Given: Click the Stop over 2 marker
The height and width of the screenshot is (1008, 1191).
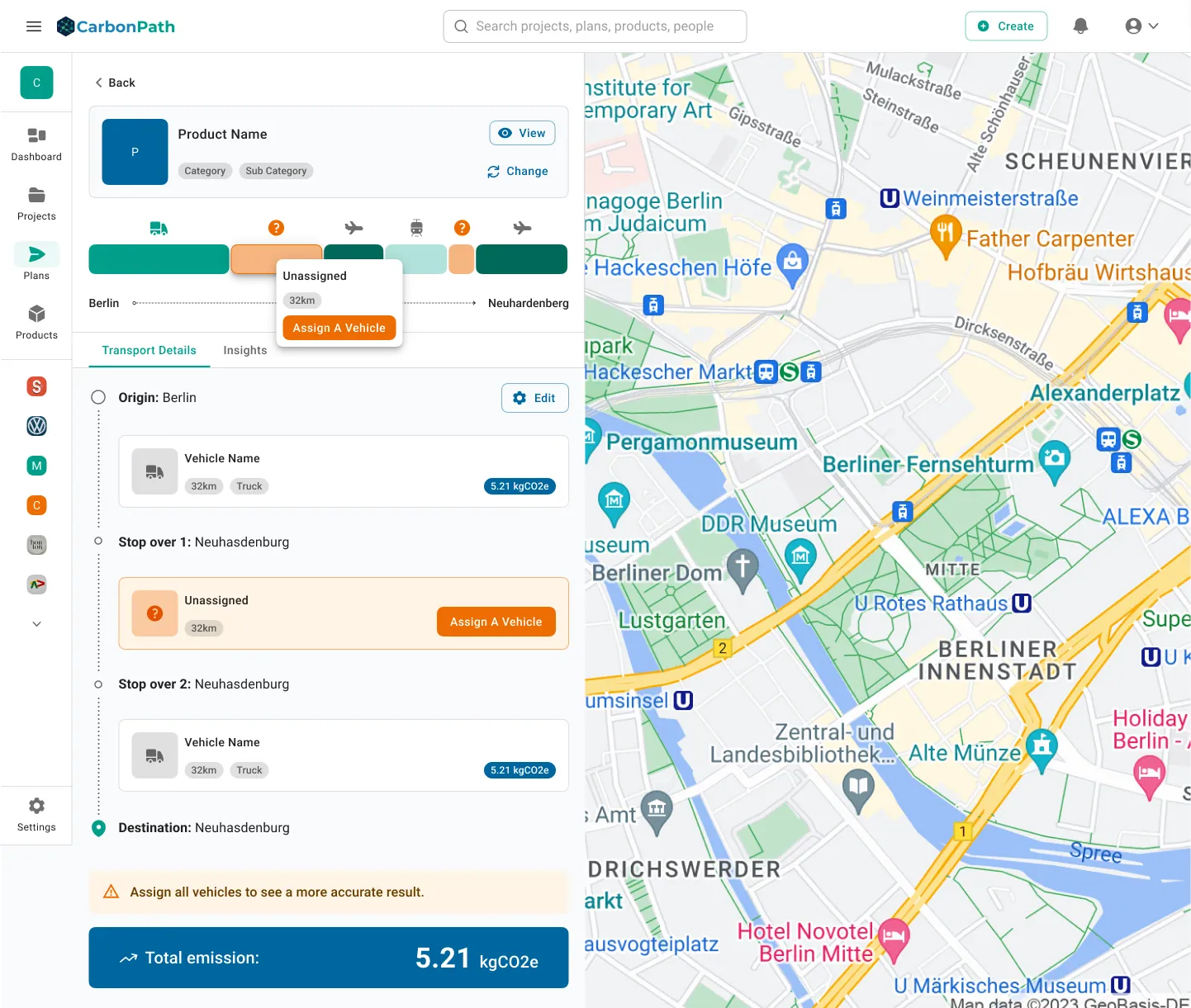Looking at the screenshot, I should [x=98, y=684].
